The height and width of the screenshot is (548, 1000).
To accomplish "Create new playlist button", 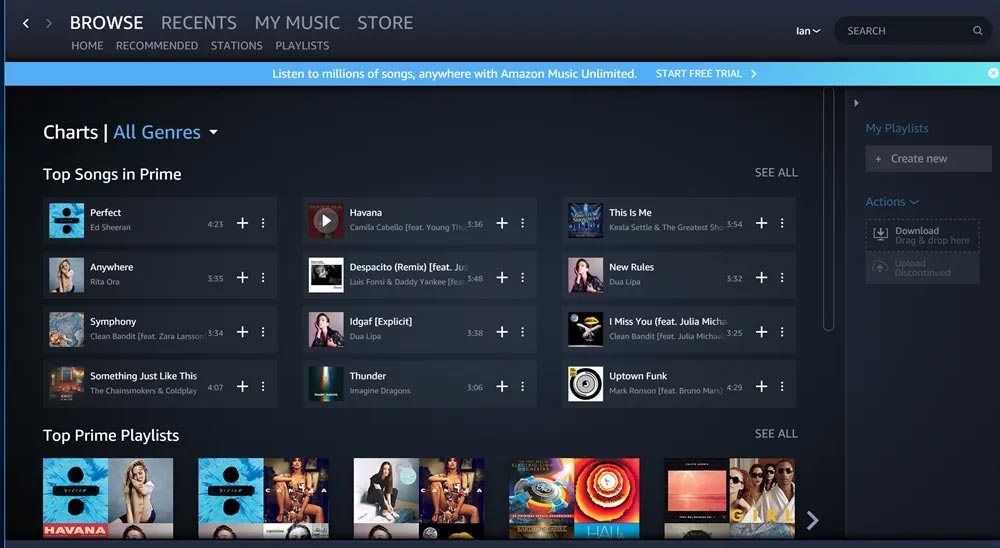I will pos(928,159).
